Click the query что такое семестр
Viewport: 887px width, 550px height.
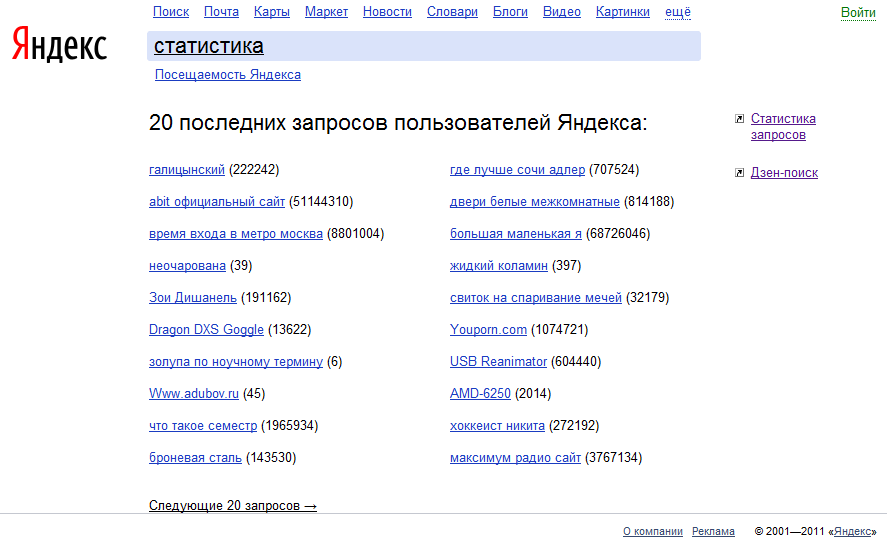[203, 426]
